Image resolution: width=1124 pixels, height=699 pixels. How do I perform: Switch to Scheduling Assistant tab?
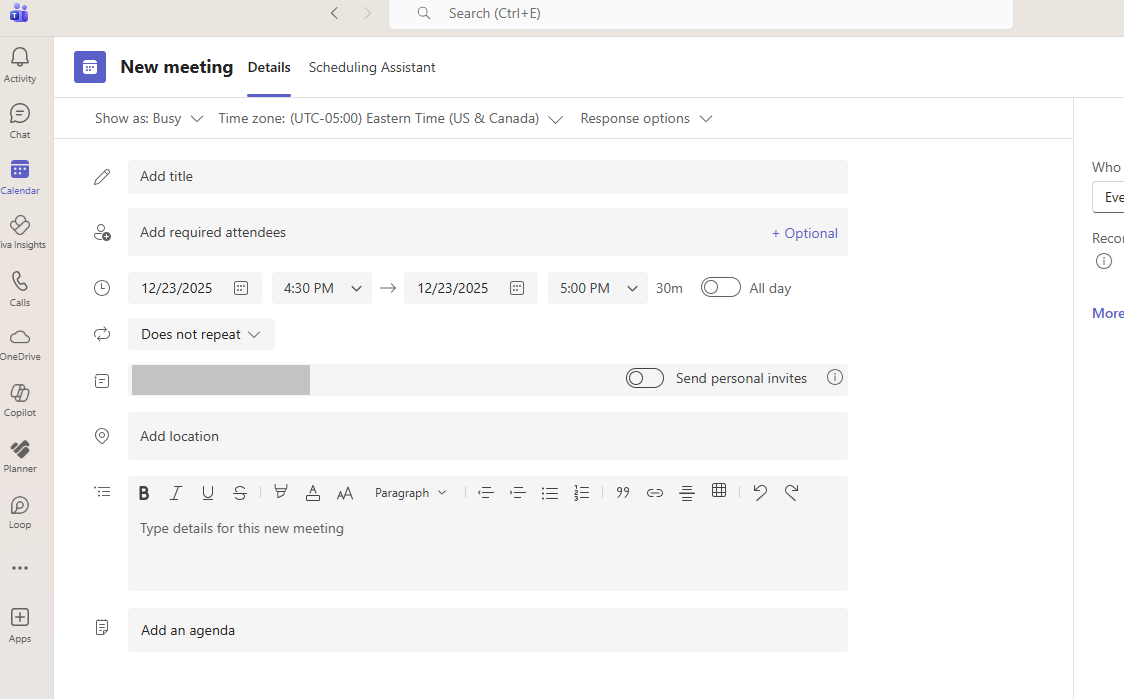(372, 67)
